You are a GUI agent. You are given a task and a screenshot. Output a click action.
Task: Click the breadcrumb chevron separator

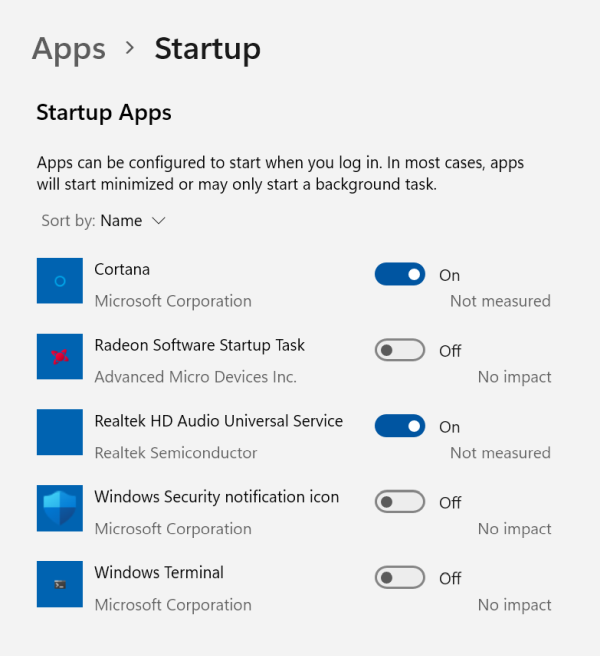130,49
